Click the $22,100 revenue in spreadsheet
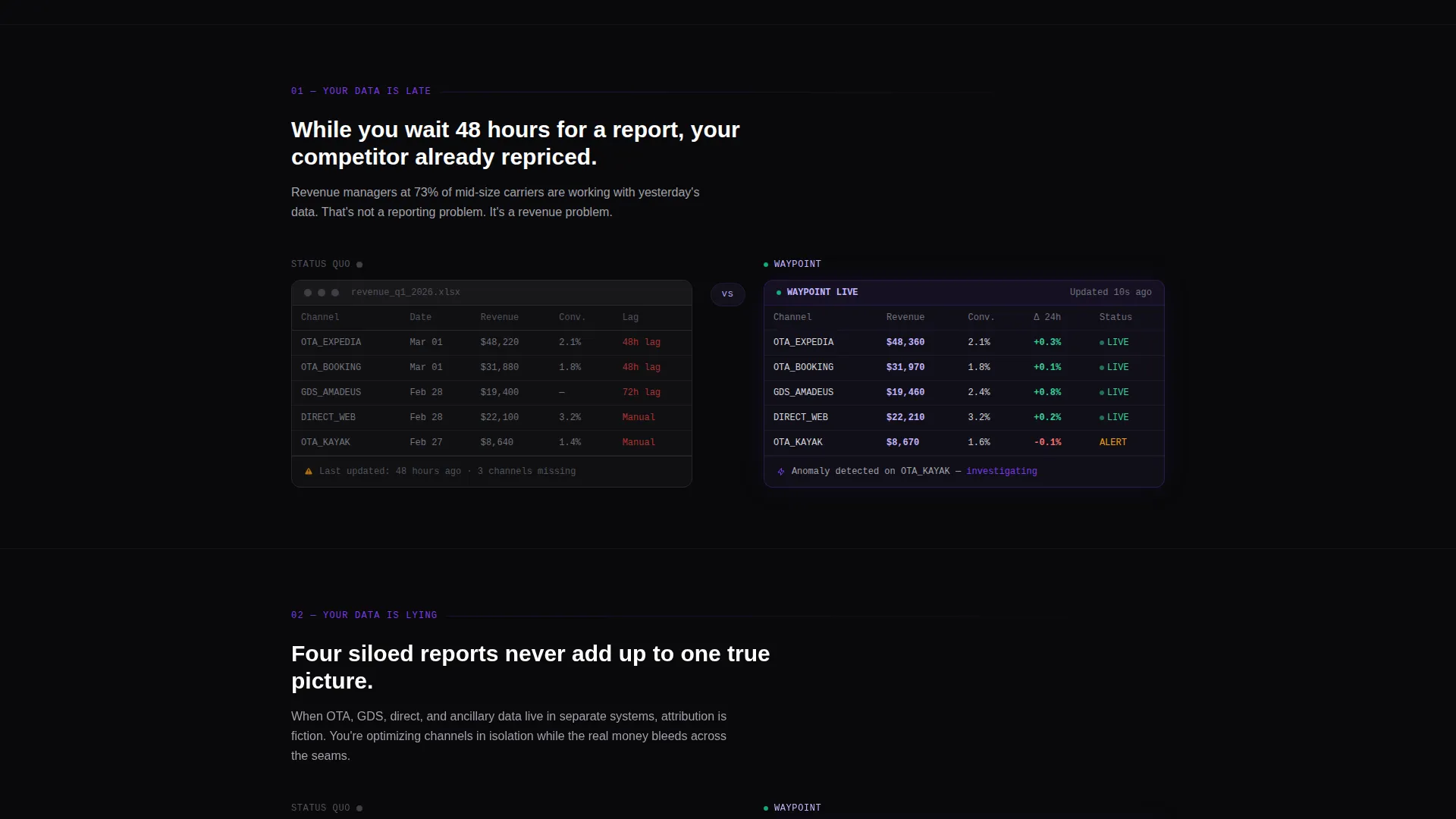 coord(500,418)
